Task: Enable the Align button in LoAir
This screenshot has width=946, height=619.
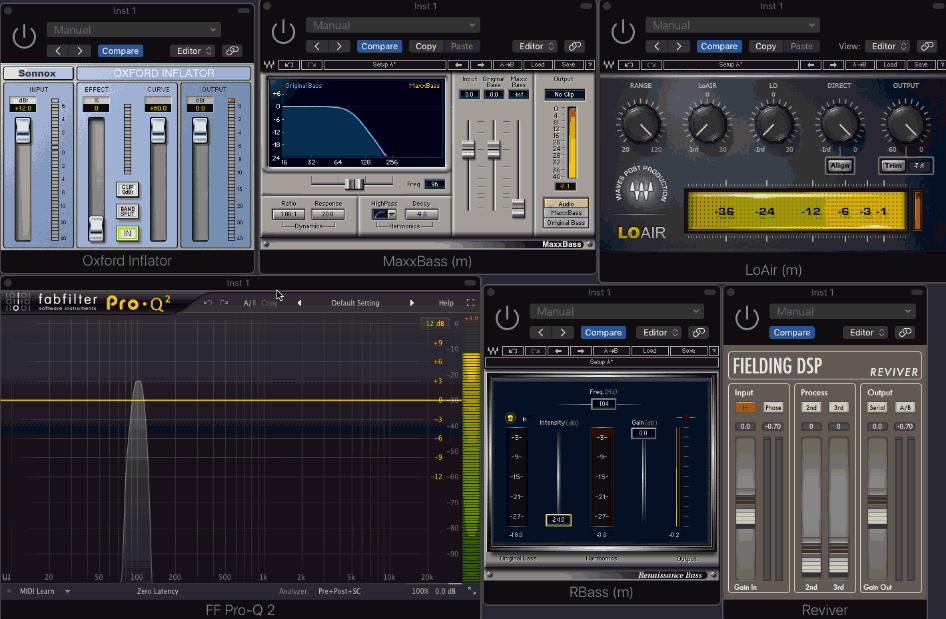Action: 839,165
